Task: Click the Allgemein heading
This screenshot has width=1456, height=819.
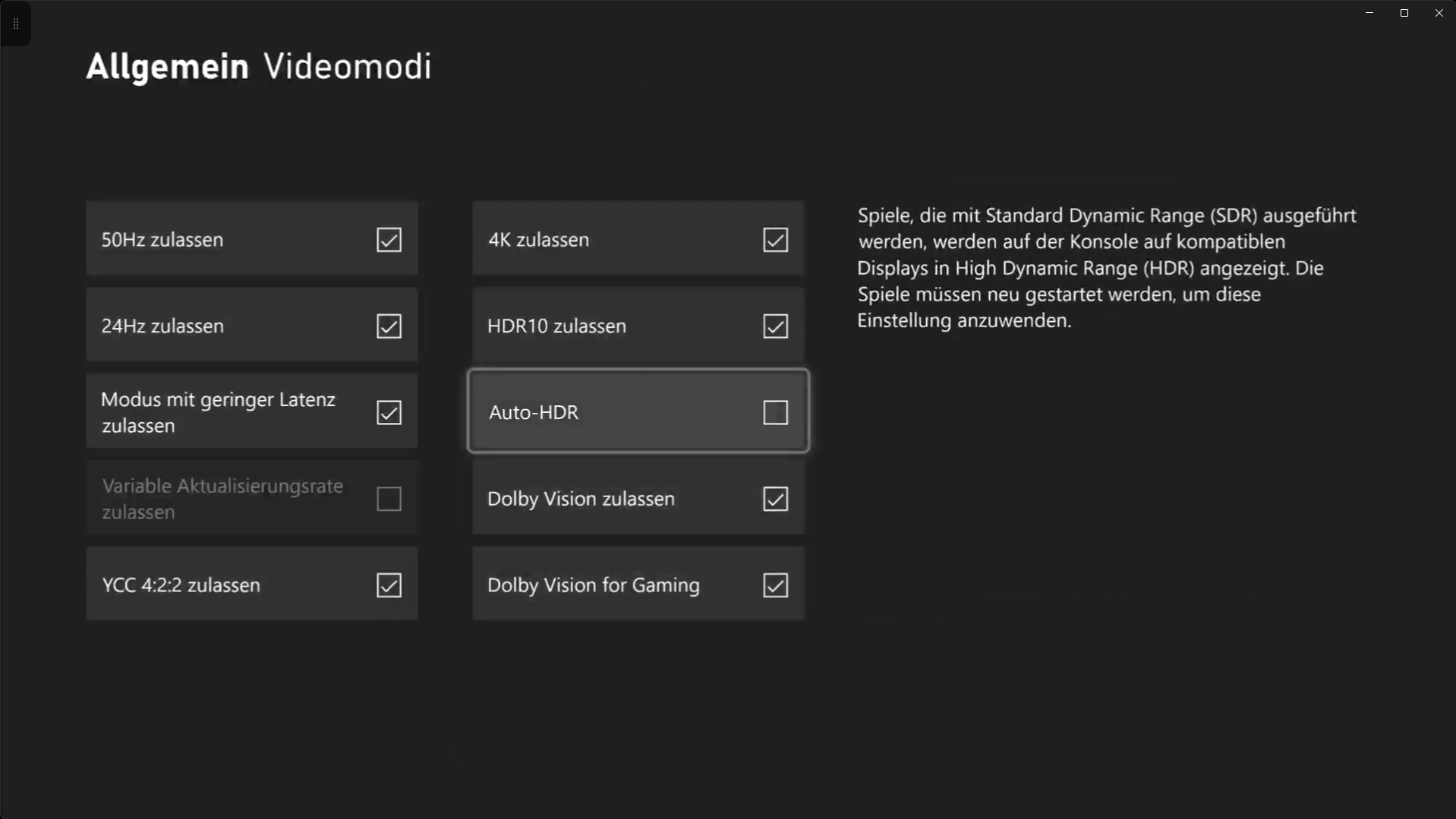Action: [x=167, y=67]
